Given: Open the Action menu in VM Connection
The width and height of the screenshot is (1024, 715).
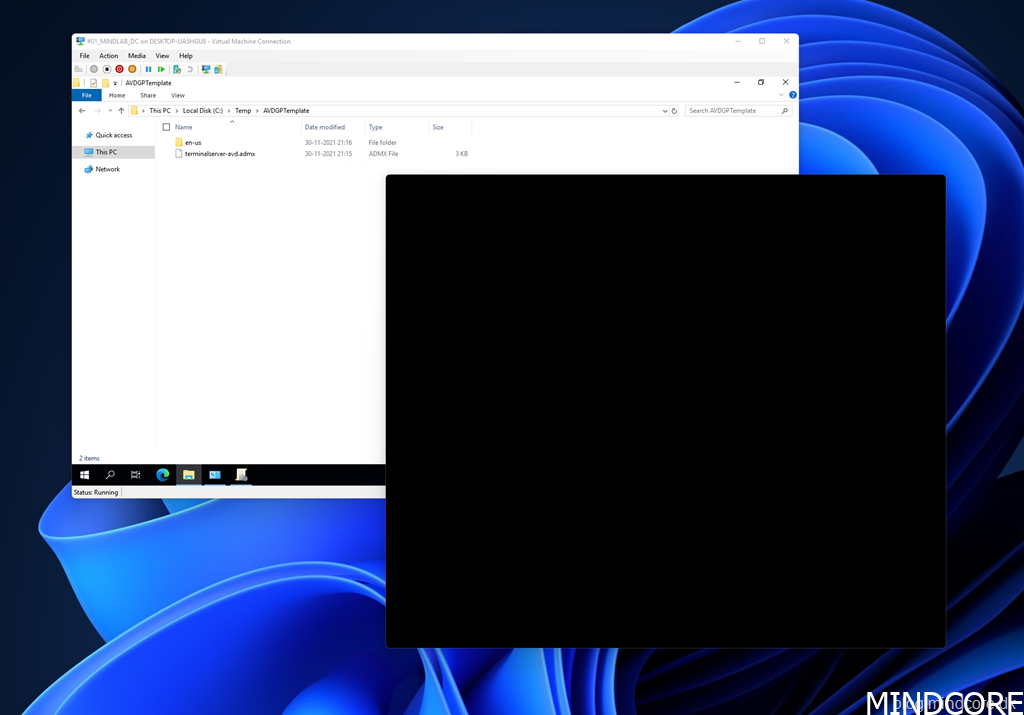Looking at the screenshot, I should click(x=108, y=56).
